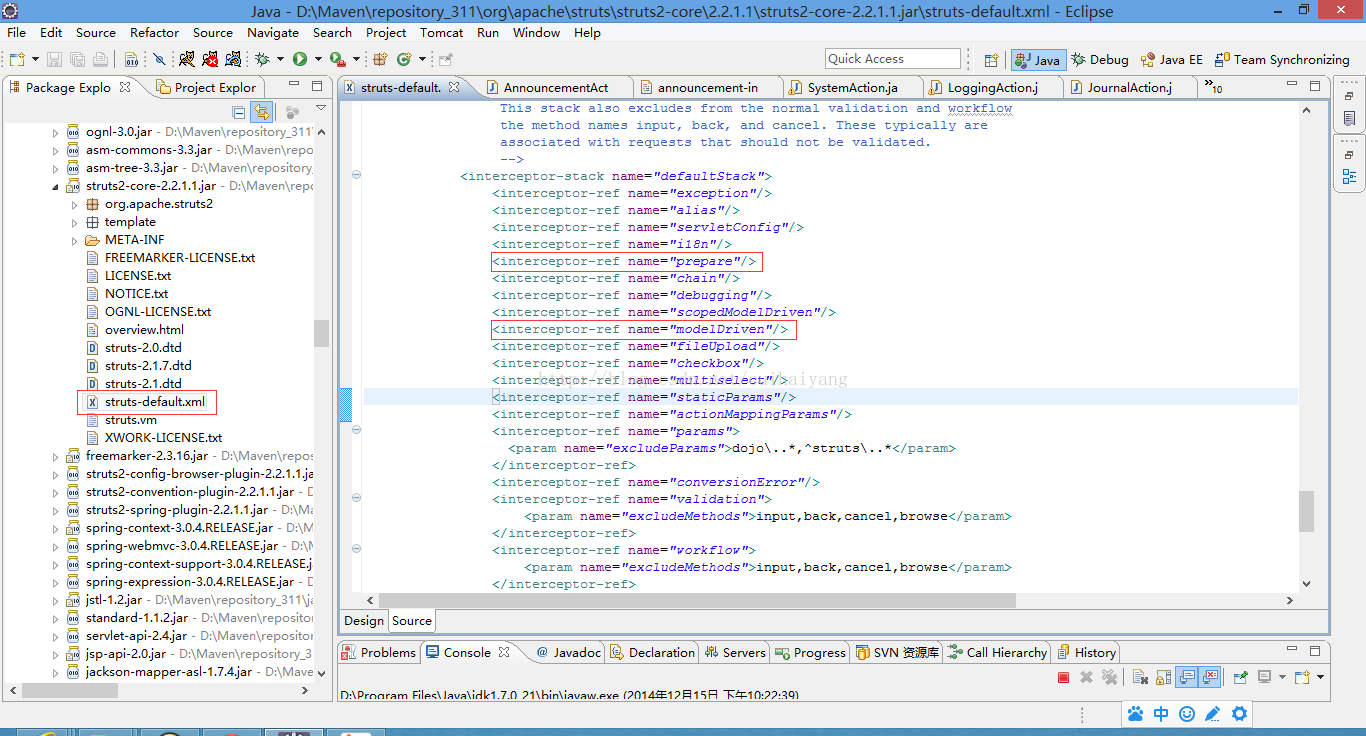Open New Java Class dropdown arrow
1366x736 pixels.
[422, 59]
